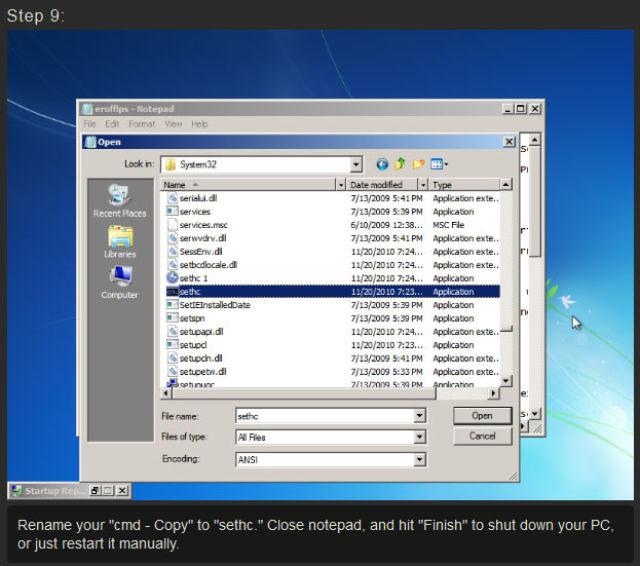Viewport: 640px width, 566px height.
Task: Open the View menu icon
Action: point(439,164)
